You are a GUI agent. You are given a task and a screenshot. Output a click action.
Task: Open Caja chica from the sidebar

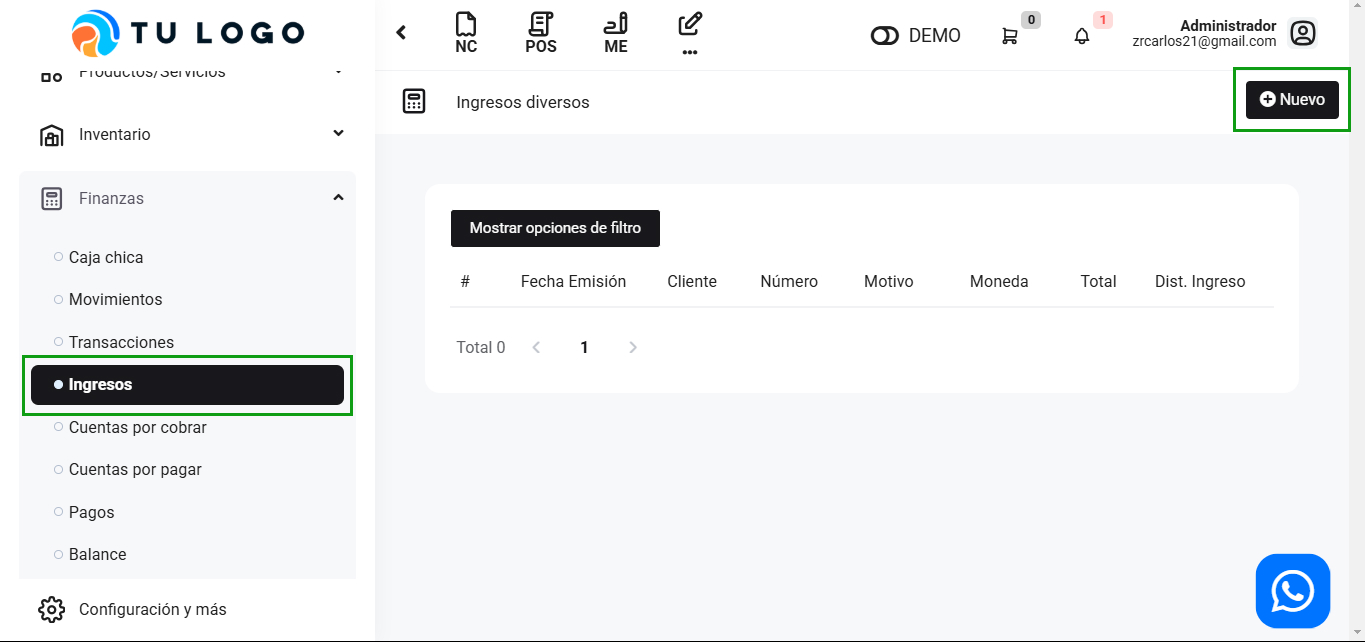coord(106,257)
